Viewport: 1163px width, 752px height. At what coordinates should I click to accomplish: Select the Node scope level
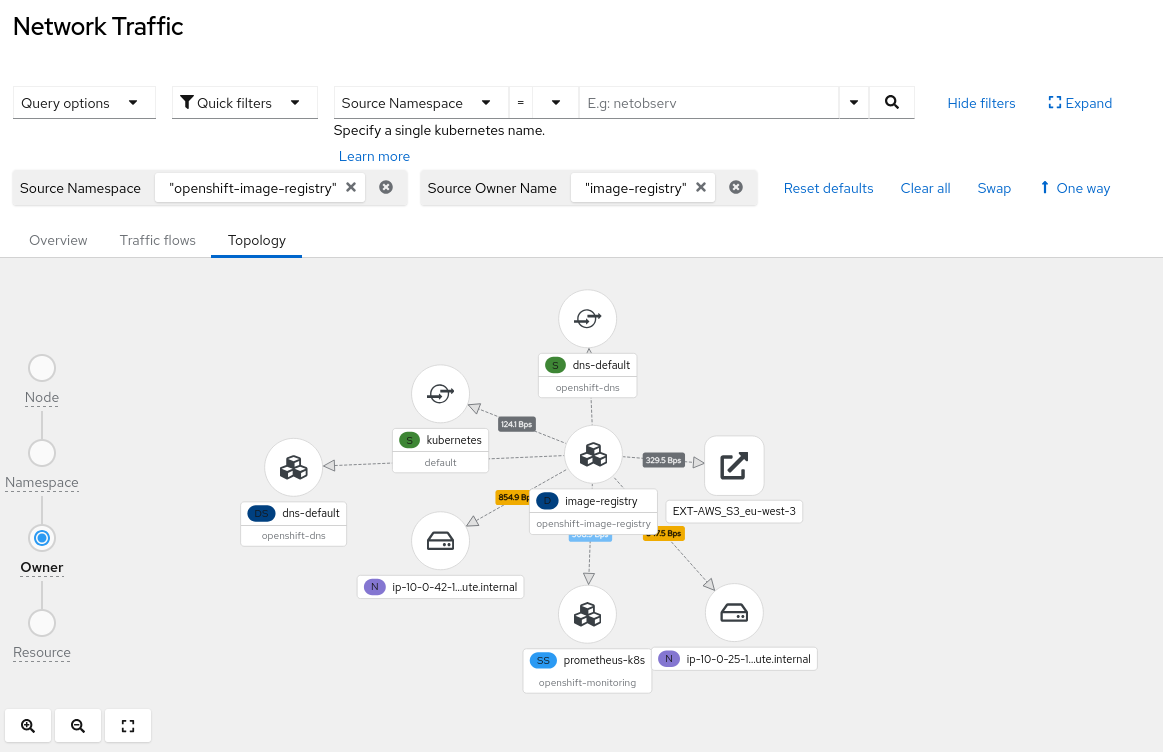point(42,368)
